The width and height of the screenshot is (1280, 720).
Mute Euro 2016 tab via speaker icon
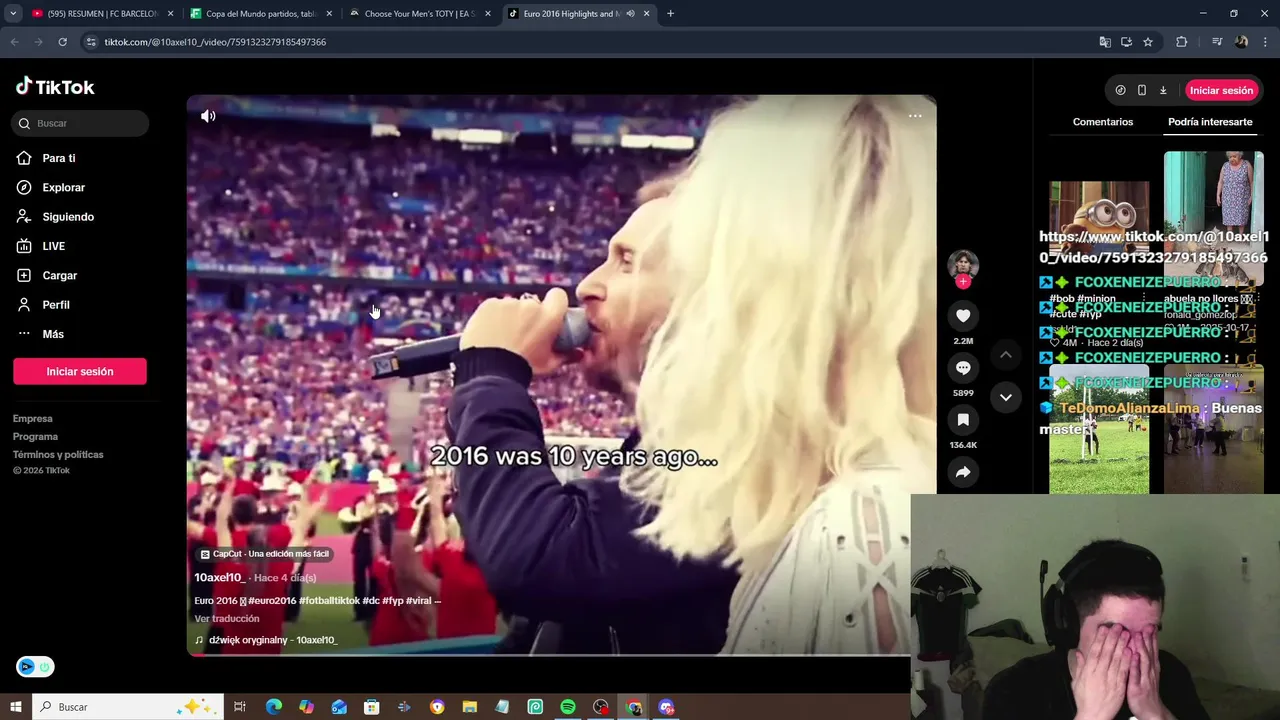[x=630, y=14]
